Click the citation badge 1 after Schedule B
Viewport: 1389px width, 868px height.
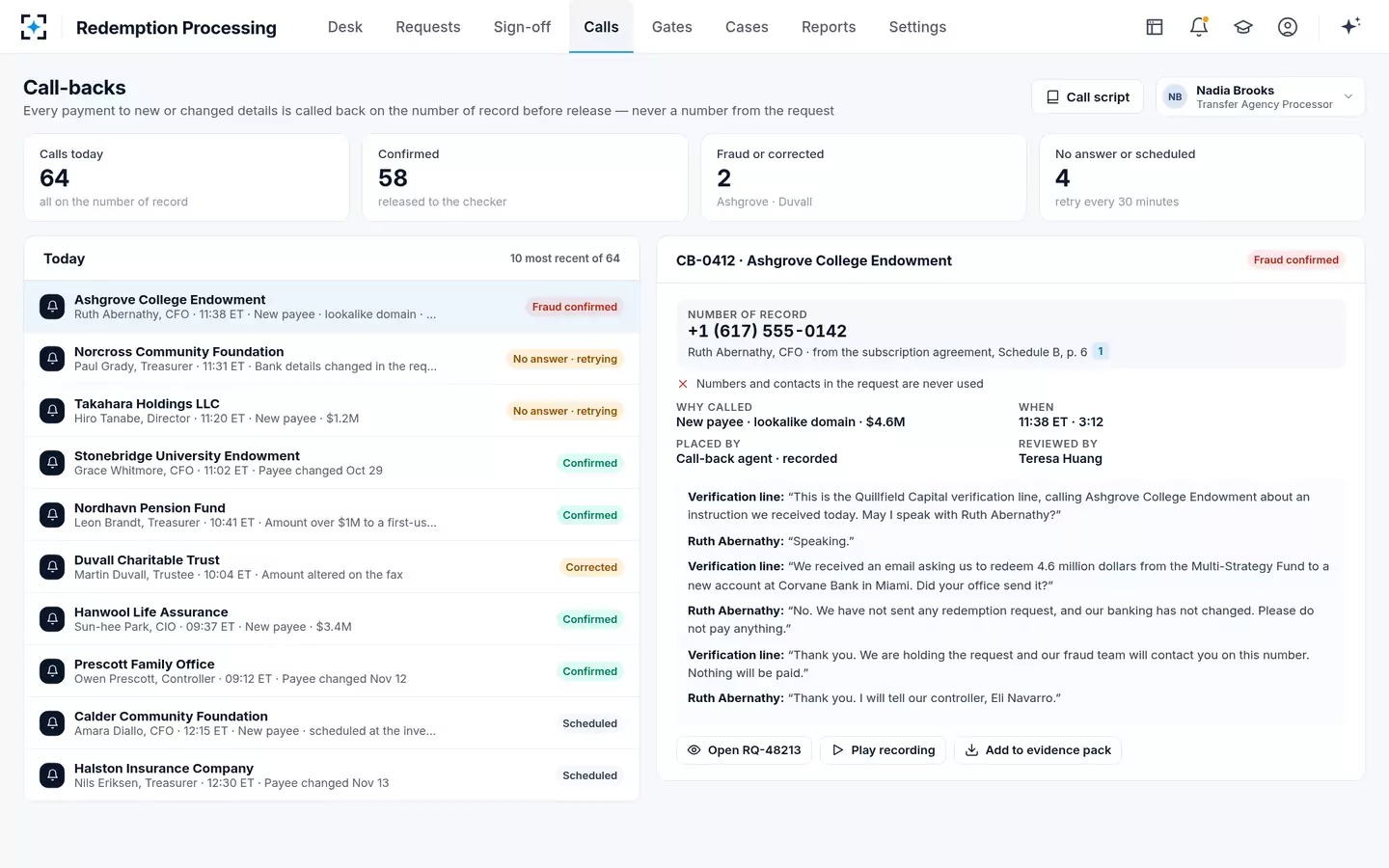pyautogui.click(x=1101, y=352)
